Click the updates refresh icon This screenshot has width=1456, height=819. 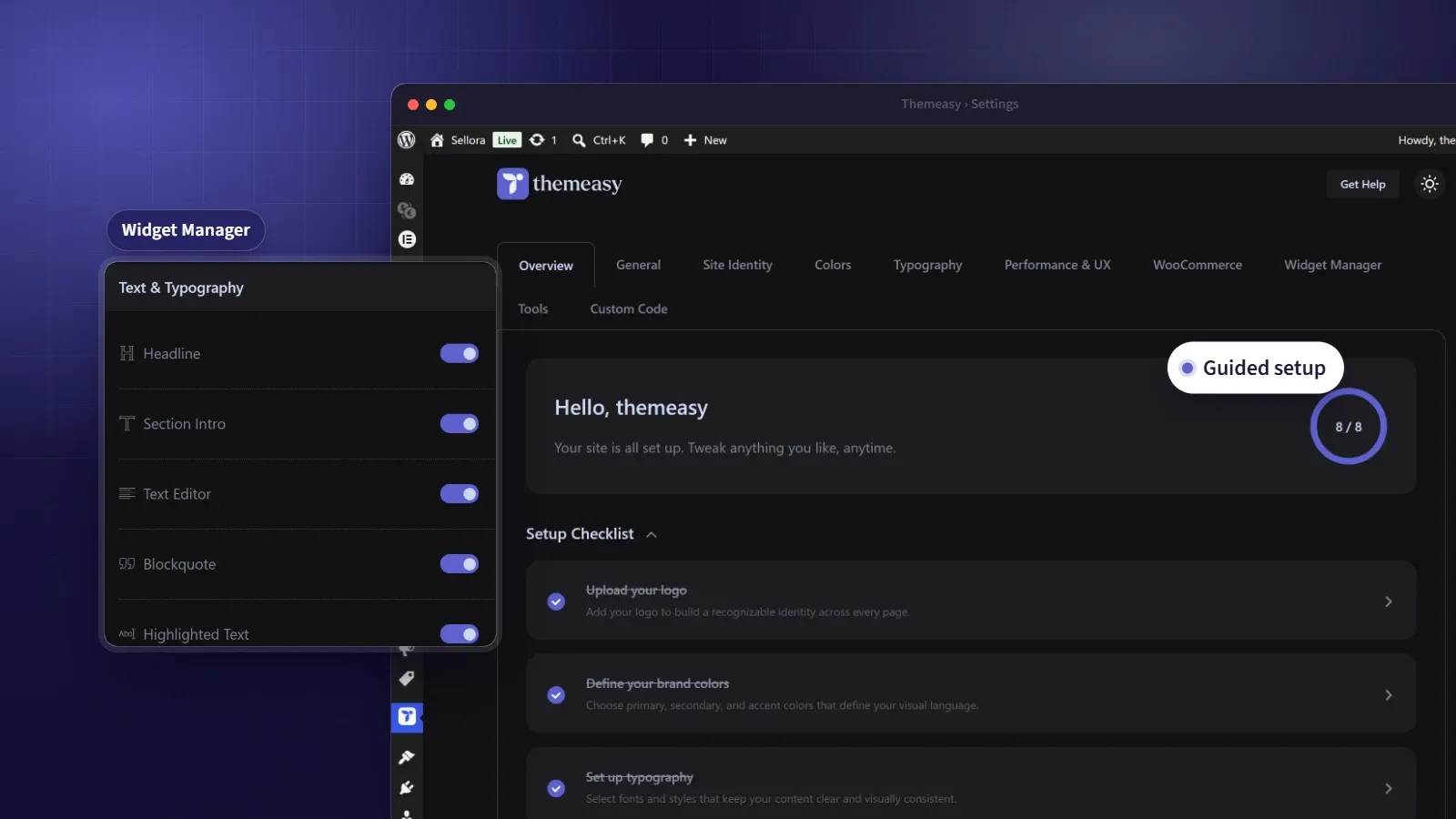[537, 140]
